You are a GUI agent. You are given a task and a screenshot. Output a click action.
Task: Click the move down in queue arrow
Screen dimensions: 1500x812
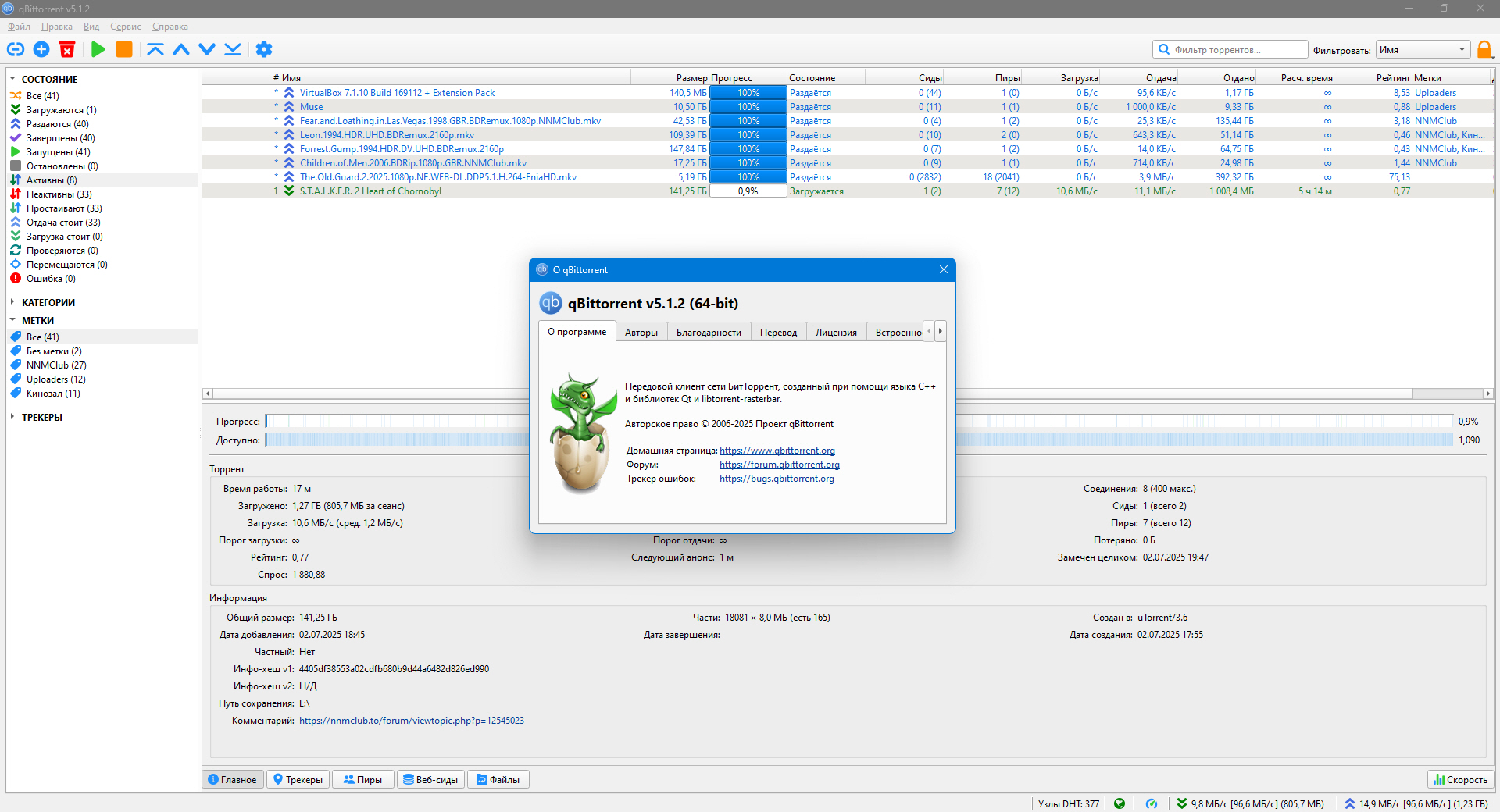tap(207, 49)
